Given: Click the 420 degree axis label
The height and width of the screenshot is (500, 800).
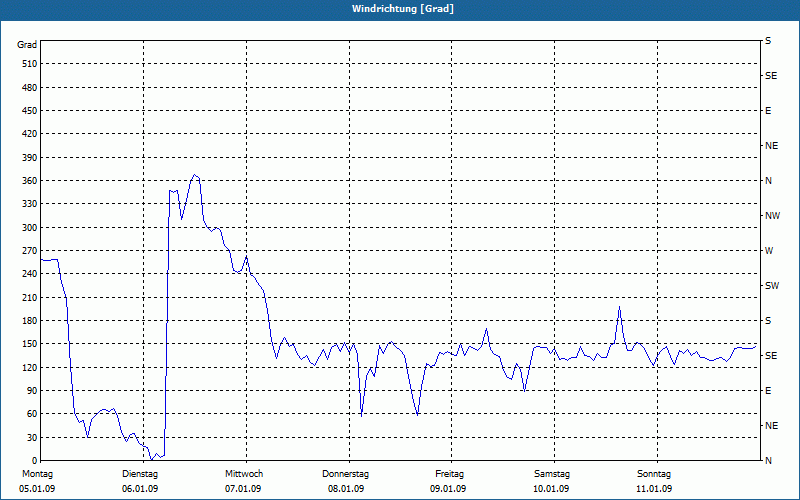Looking at the screenshot, I should coord(30,134).
